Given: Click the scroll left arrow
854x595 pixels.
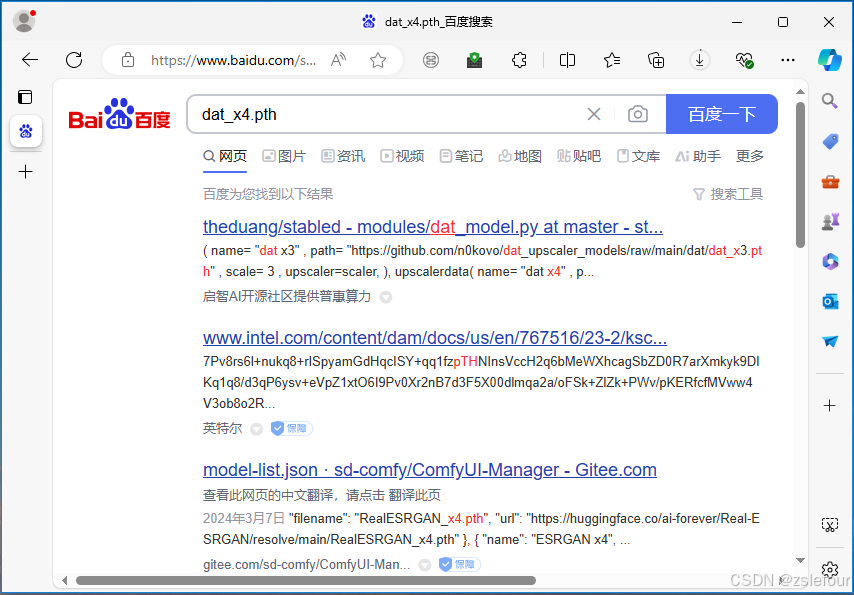Looking at the screenshot, I should [x=65, y=580].
